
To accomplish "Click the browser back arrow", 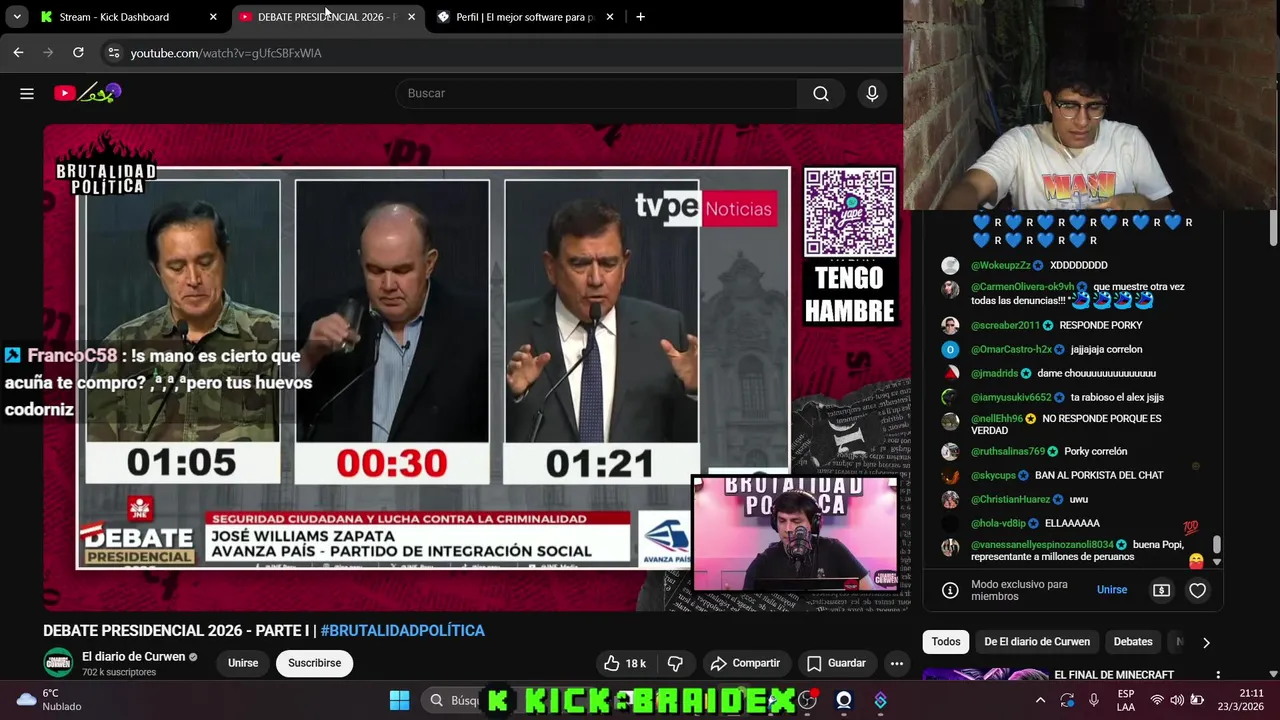I will (18, 52).
